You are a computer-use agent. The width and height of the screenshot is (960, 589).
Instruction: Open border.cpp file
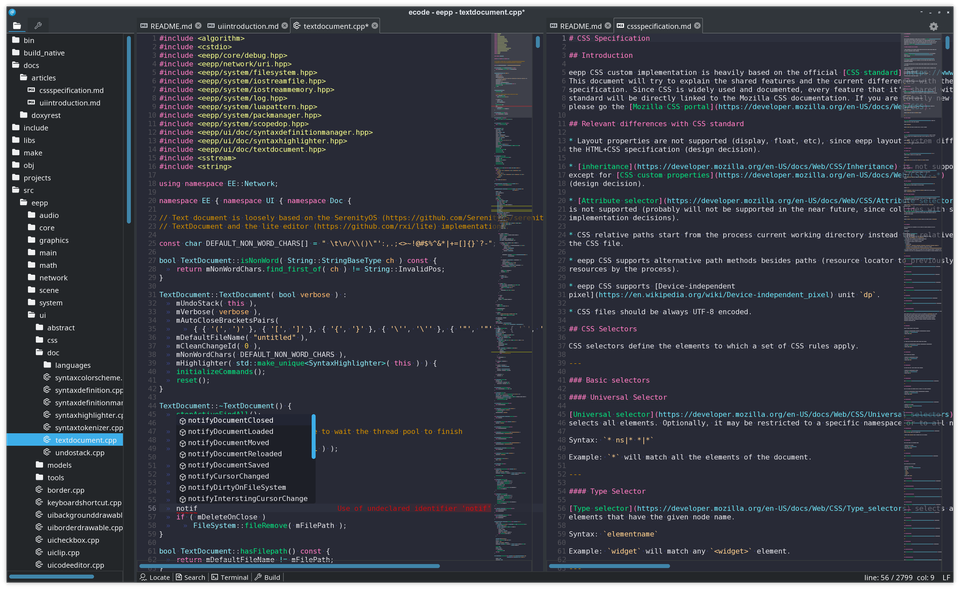pos(64,490)
